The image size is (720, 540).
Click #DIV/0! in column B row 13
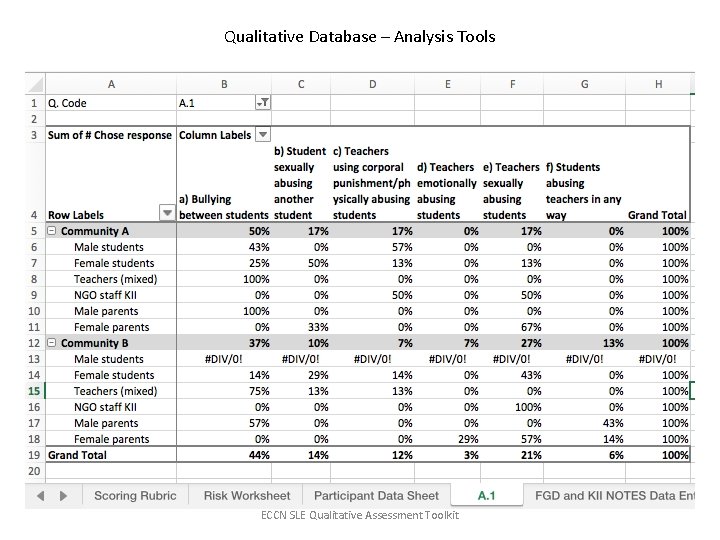click(224, 359)
